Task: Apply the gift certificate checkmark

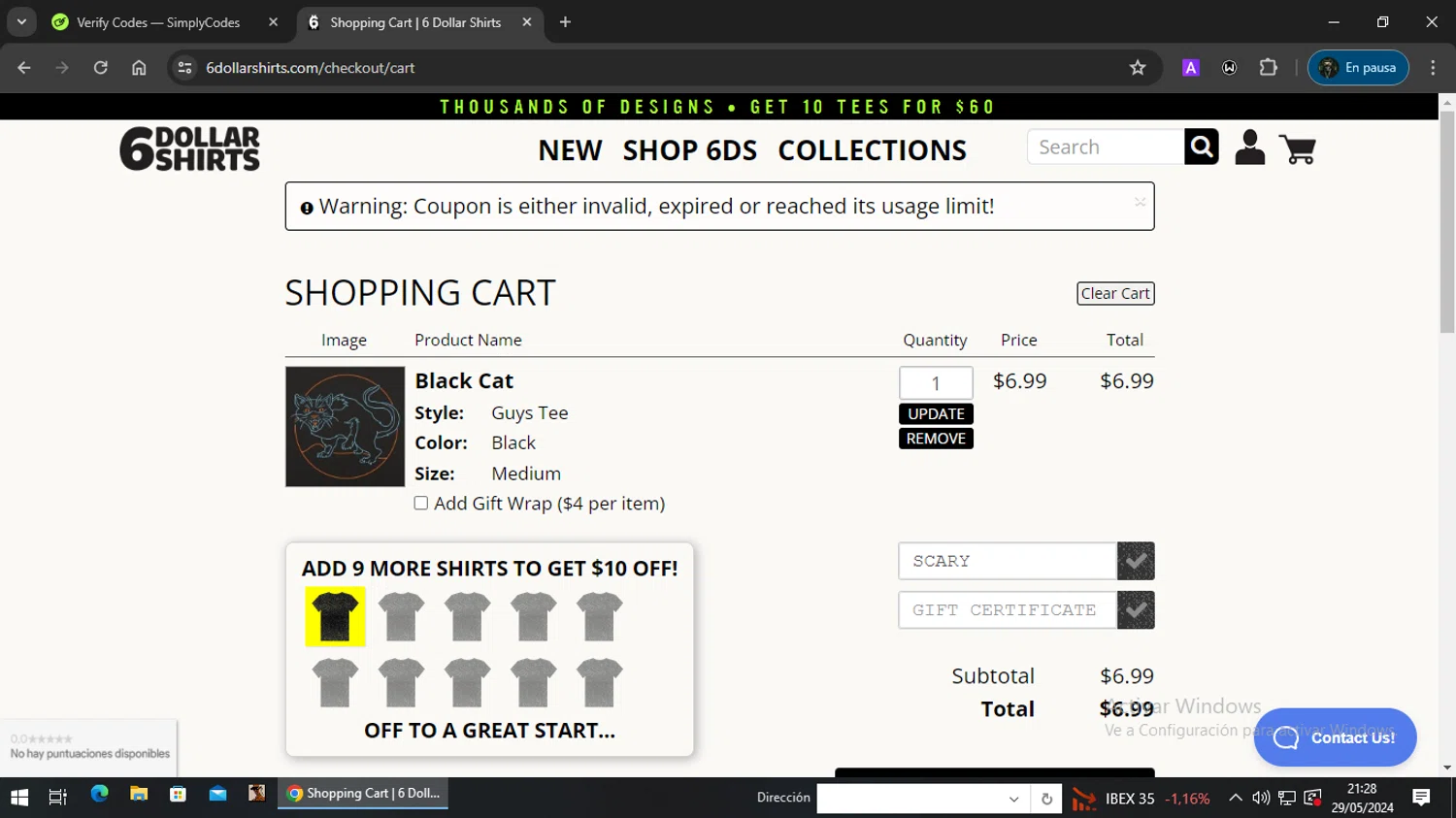Action: [1136, 610]
